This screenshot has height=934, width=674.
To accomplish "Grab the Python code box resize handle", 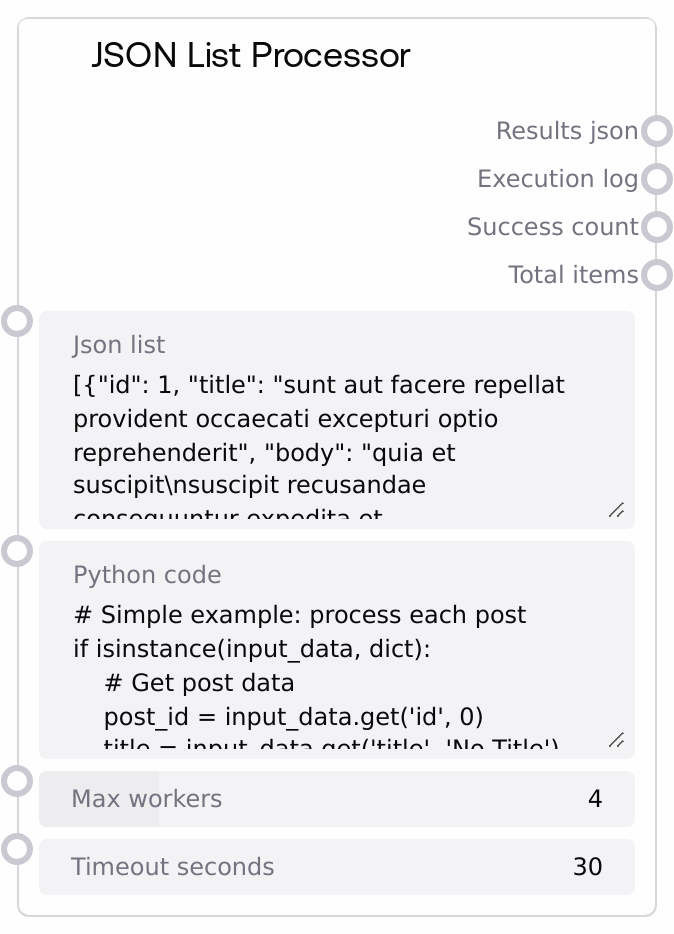I will [617, 741].
